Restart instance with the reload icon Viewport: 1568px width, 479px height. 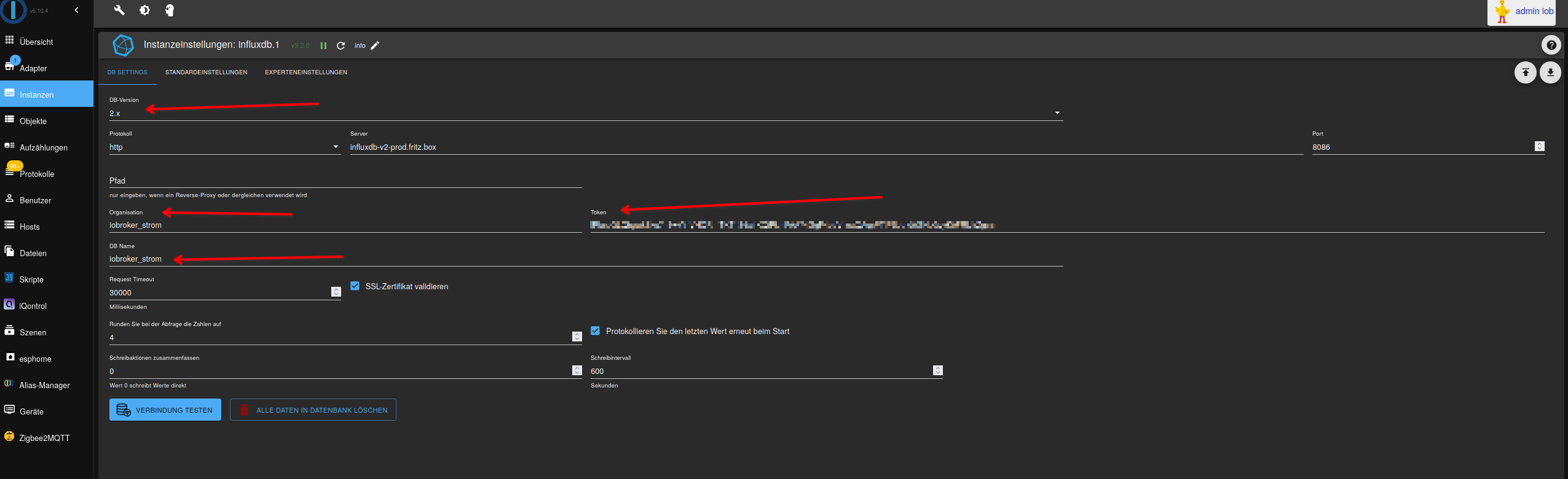[341, 45]
